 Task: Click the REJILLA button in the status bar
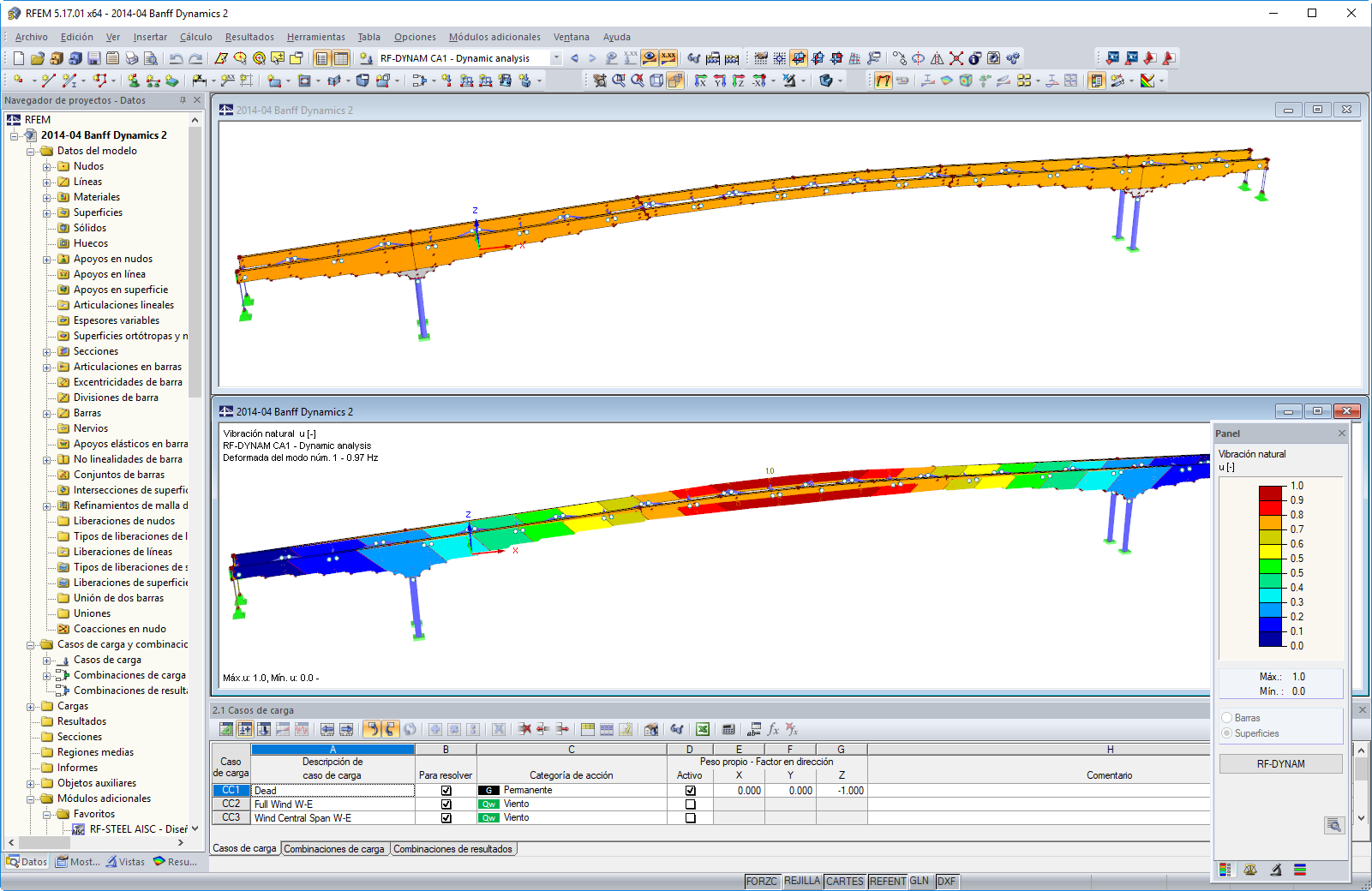click(802, 881)
